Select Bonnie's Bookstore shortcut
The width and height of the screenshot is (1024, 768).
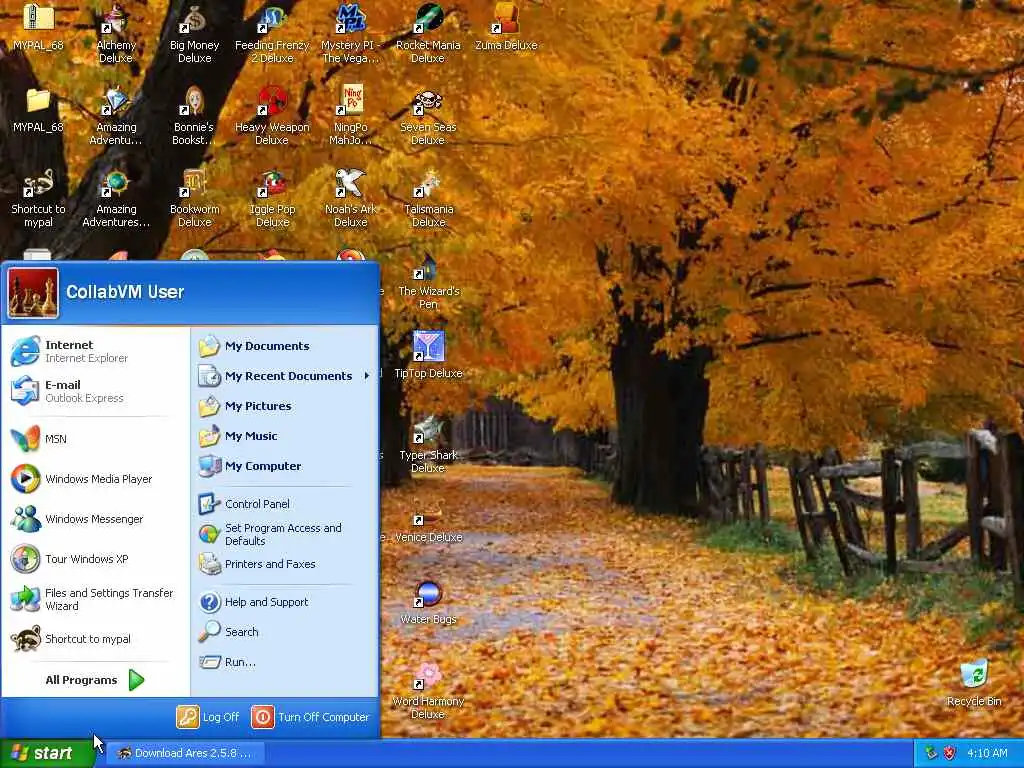194,115
